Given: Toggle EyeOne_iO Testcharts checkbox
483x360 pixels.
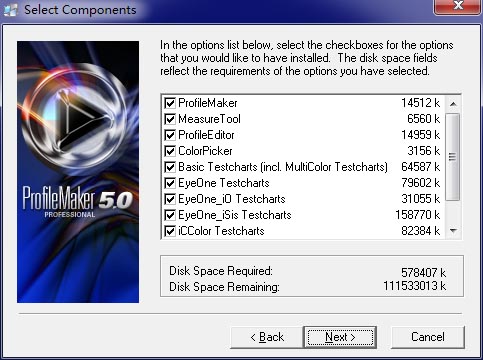Looking at the screenshot, I should coord(170,199).
